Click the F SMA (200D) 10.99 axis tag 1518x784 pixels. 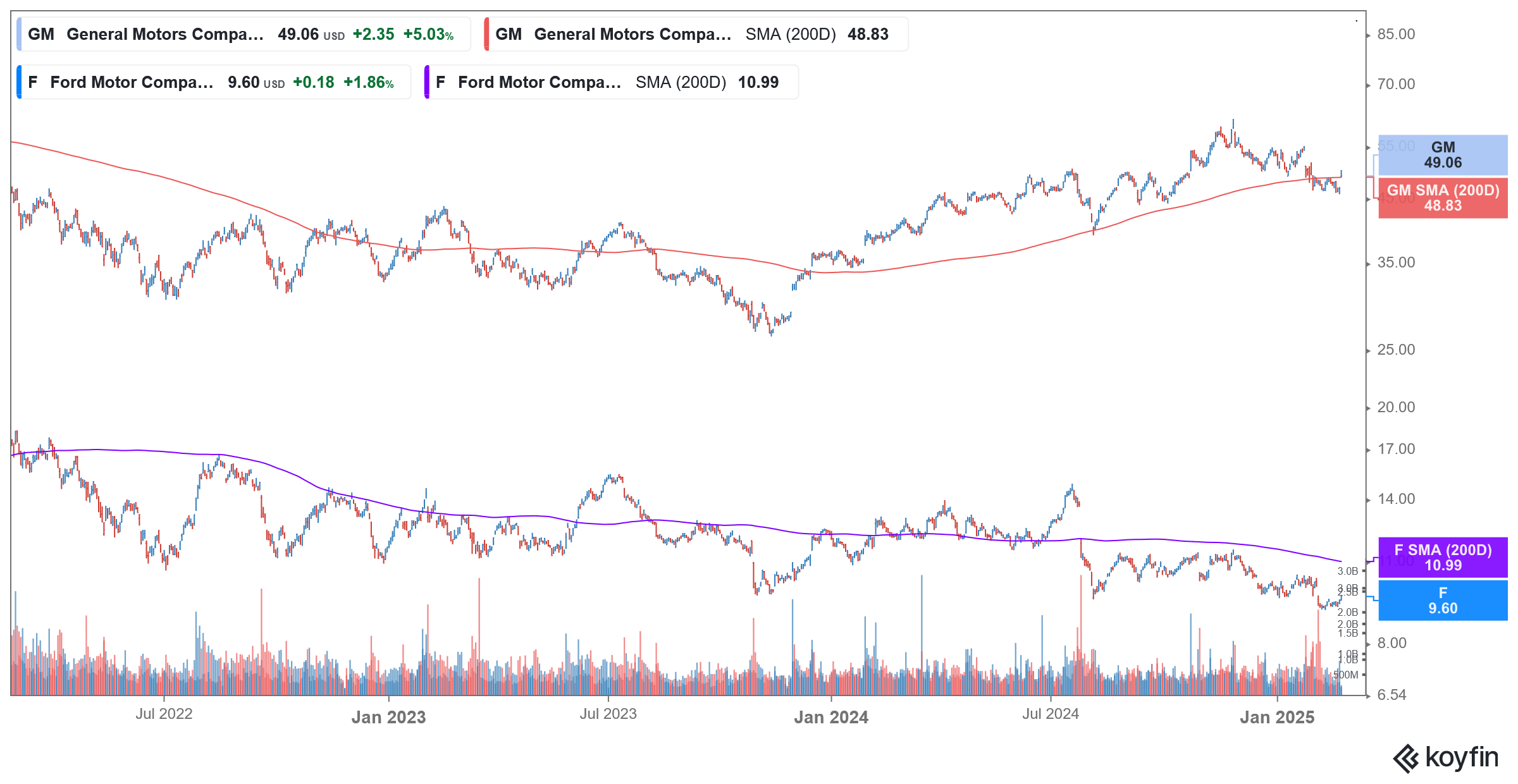pyautogui.click(x=1443, y=558)
